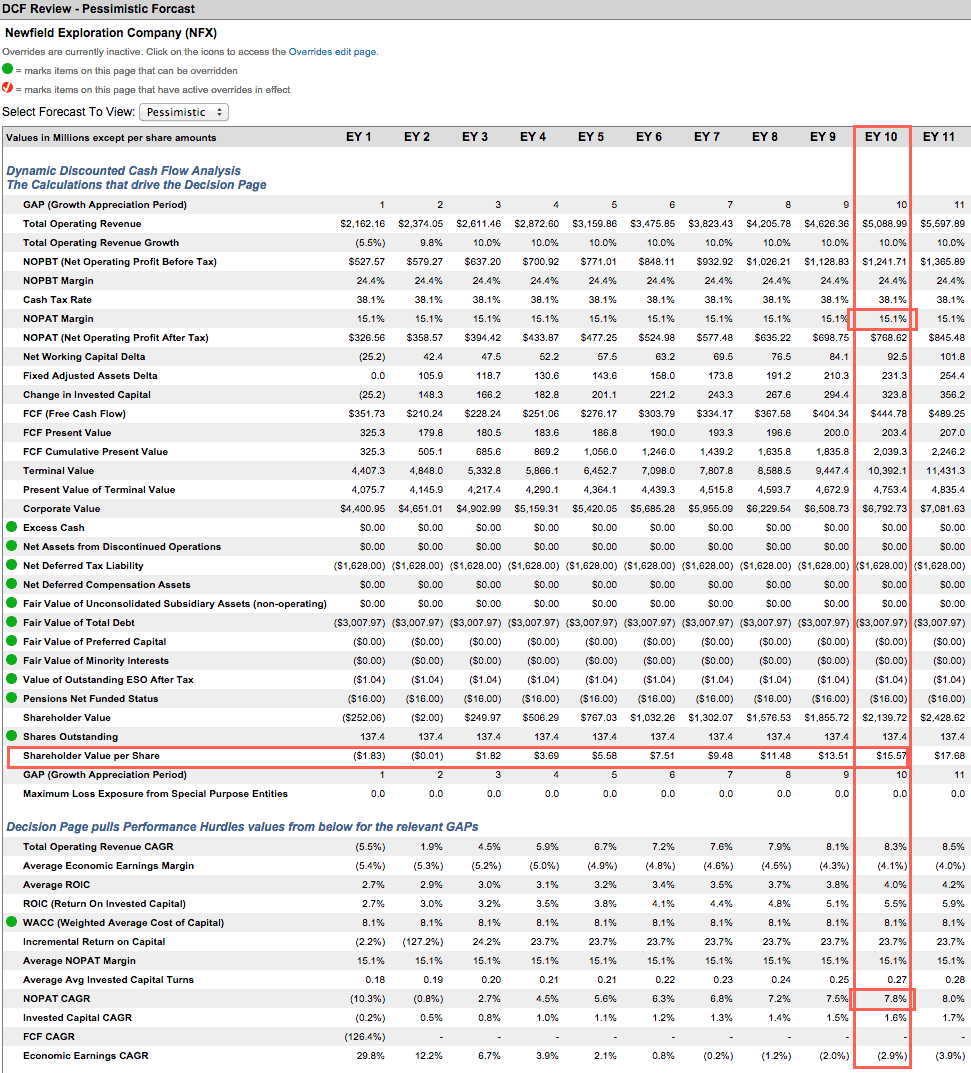Open override icon for Net Deferred Tax Liability
This screenshot has height=1073, width=971.
(x=12, y=565)
